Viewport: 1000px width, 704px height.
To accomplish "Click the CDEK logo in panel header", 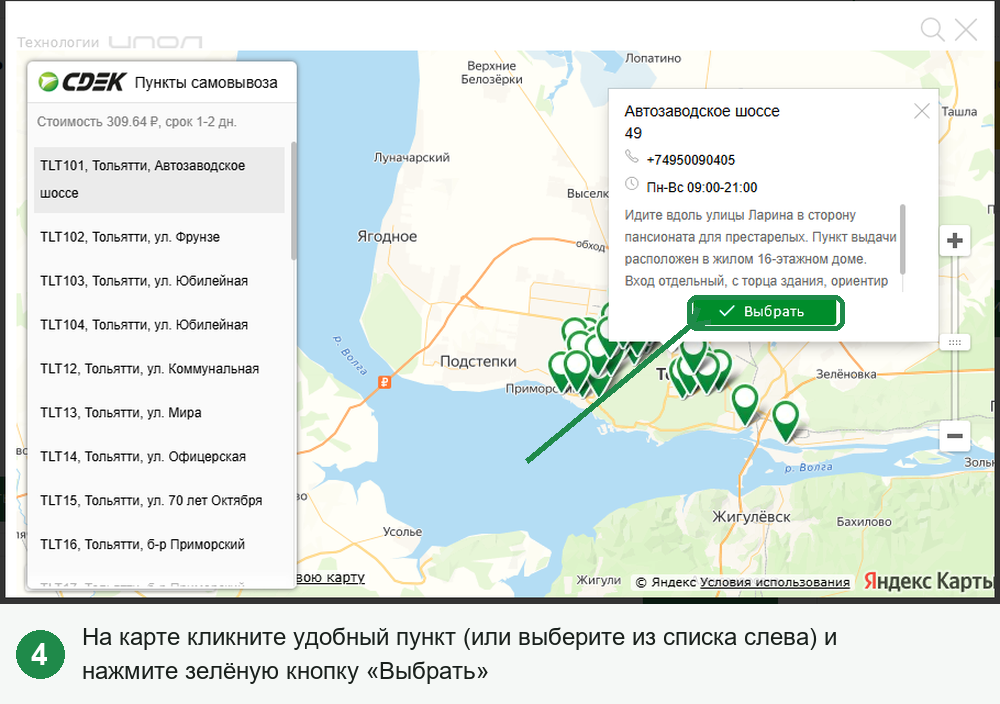I will (82, 82).
